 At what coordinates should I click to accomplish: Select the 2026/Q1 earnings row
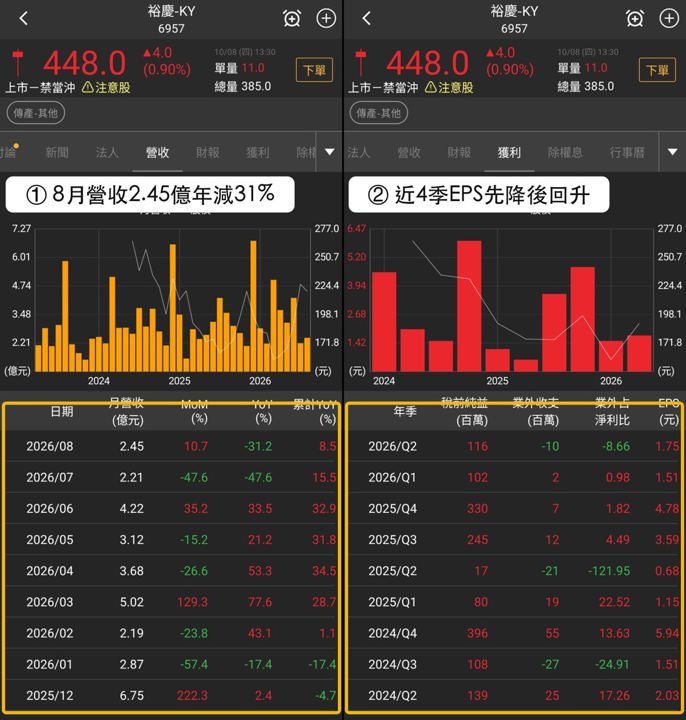point(514,477)
